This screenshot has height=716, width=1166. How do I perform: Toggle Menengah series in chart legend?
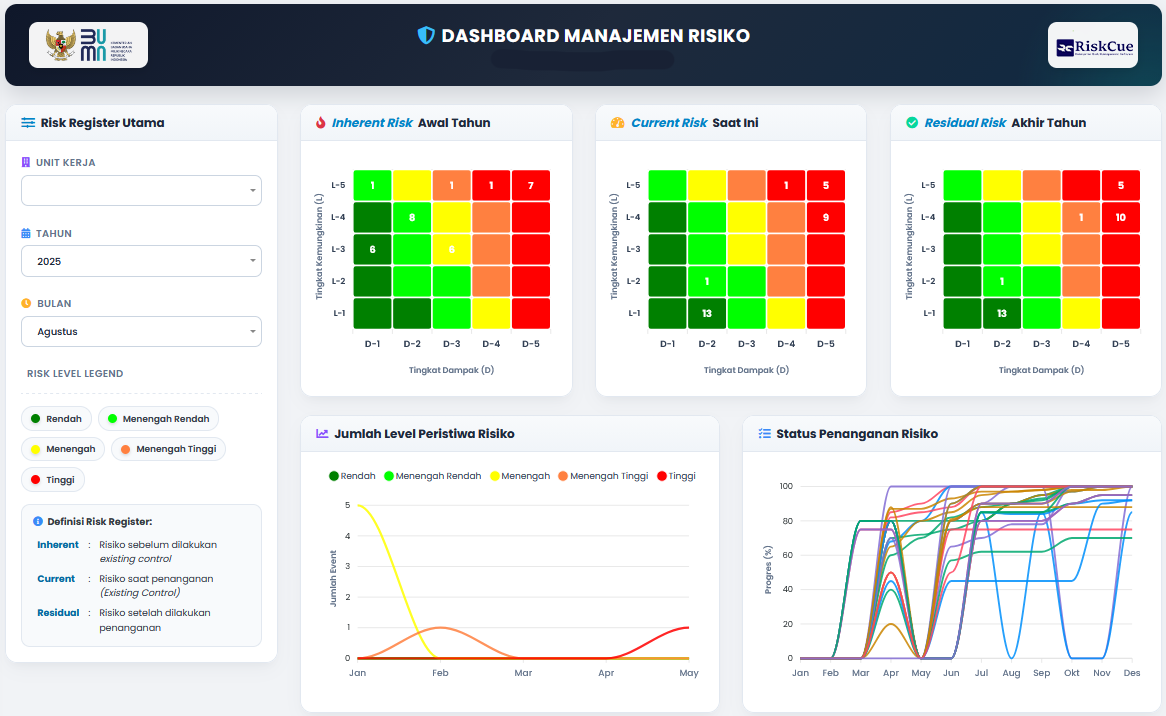[520, 476]
